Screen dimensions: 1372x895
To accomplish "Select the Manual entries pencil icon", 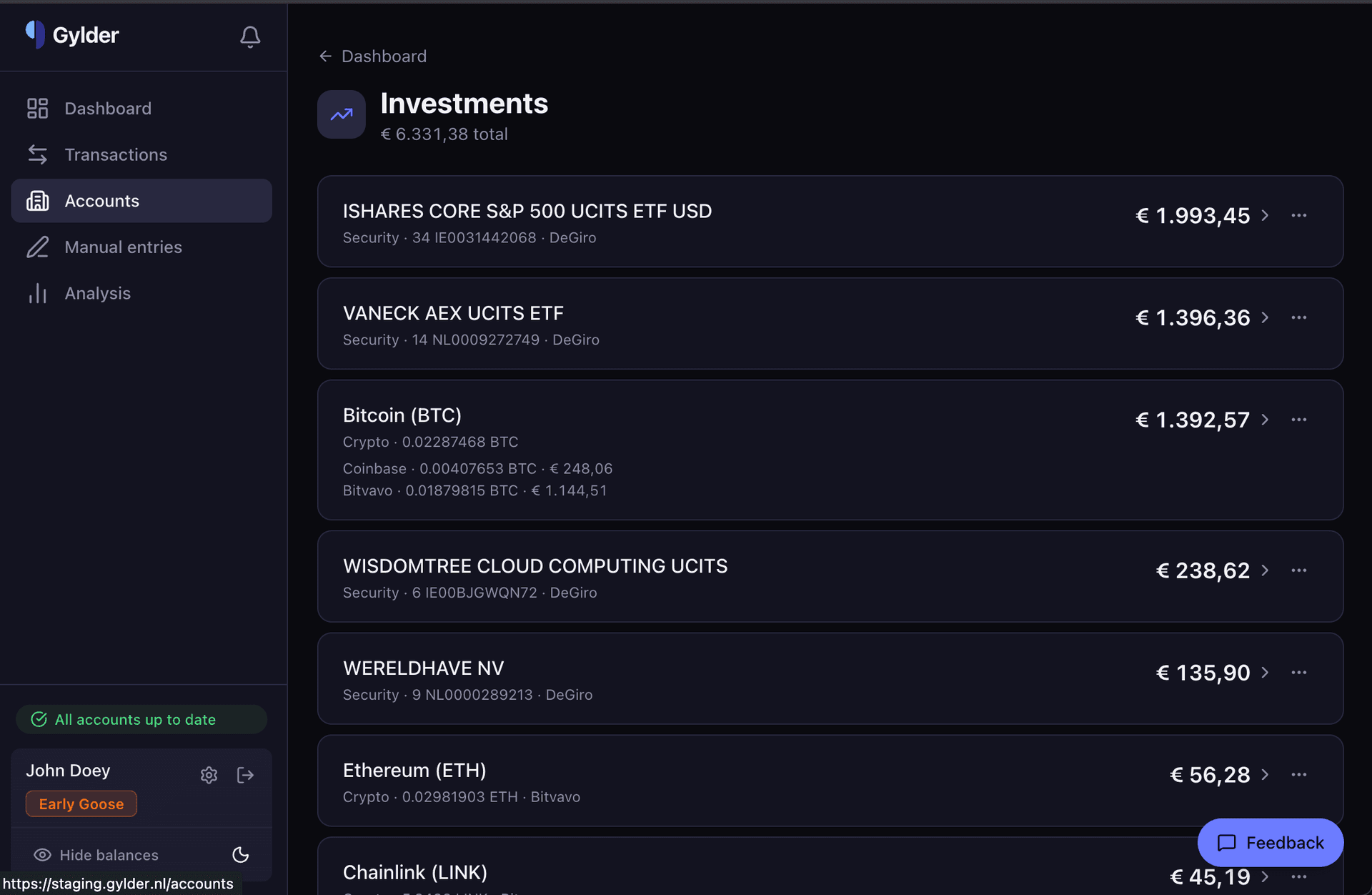I will [x=38, y=247].
